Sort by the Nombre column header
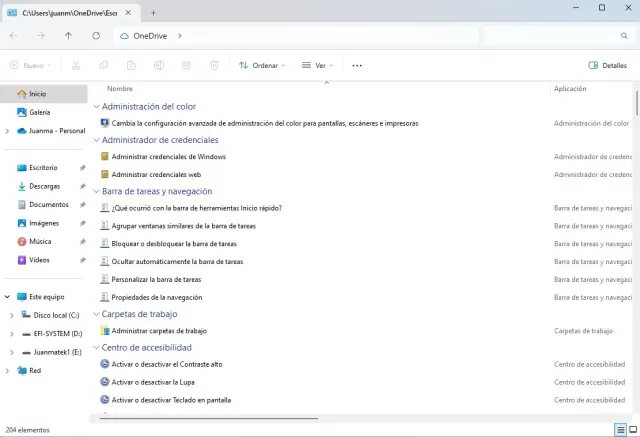 point(120,88)
